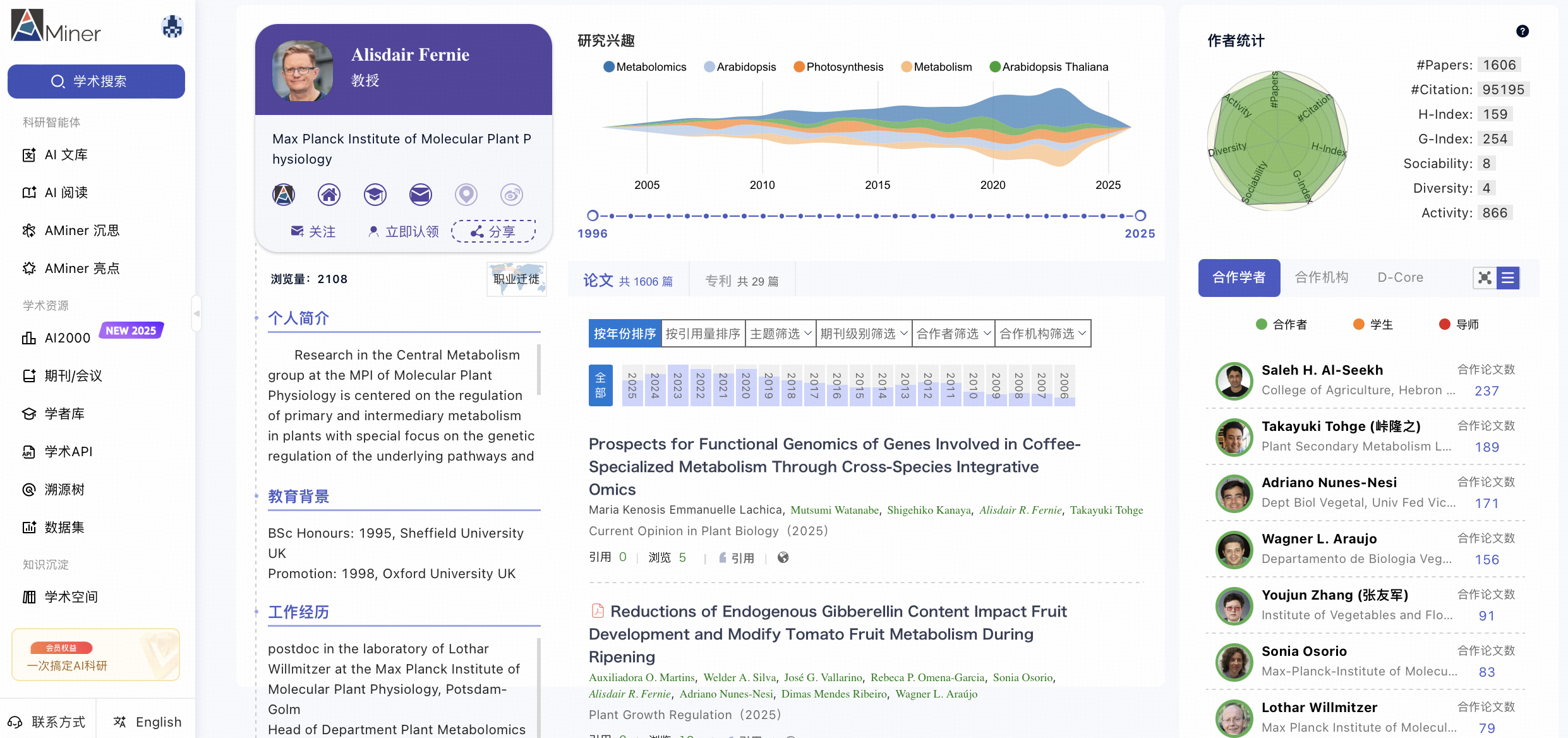Image resolution: width=1568 pixels, height=738 pixels.
Task: Open the 合作机构 tab
Action: tap(1321, 277)
